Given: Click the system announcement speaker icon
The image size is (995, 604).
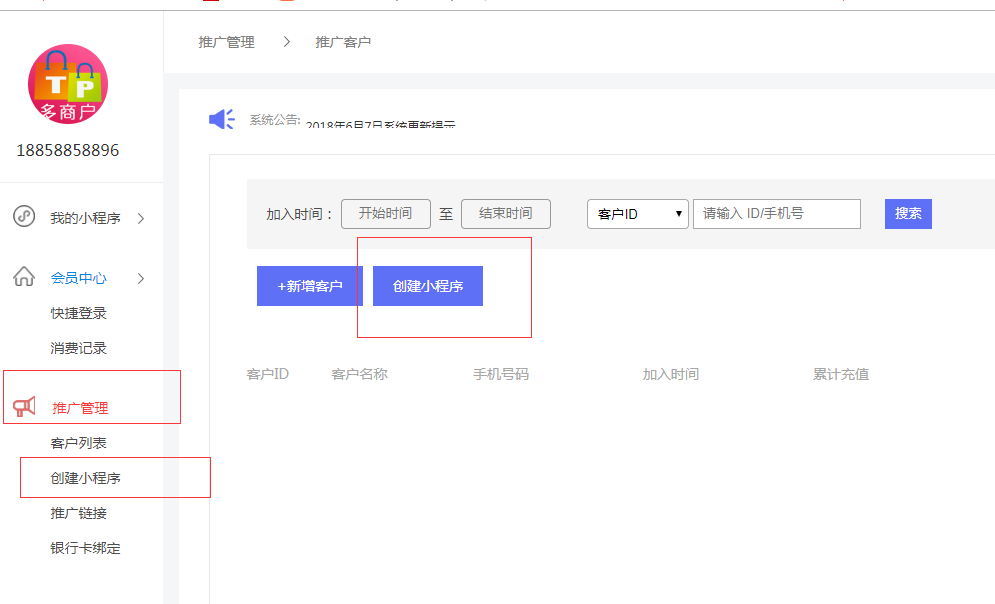Looking at the screenshot, I should [x=220, y=118].
